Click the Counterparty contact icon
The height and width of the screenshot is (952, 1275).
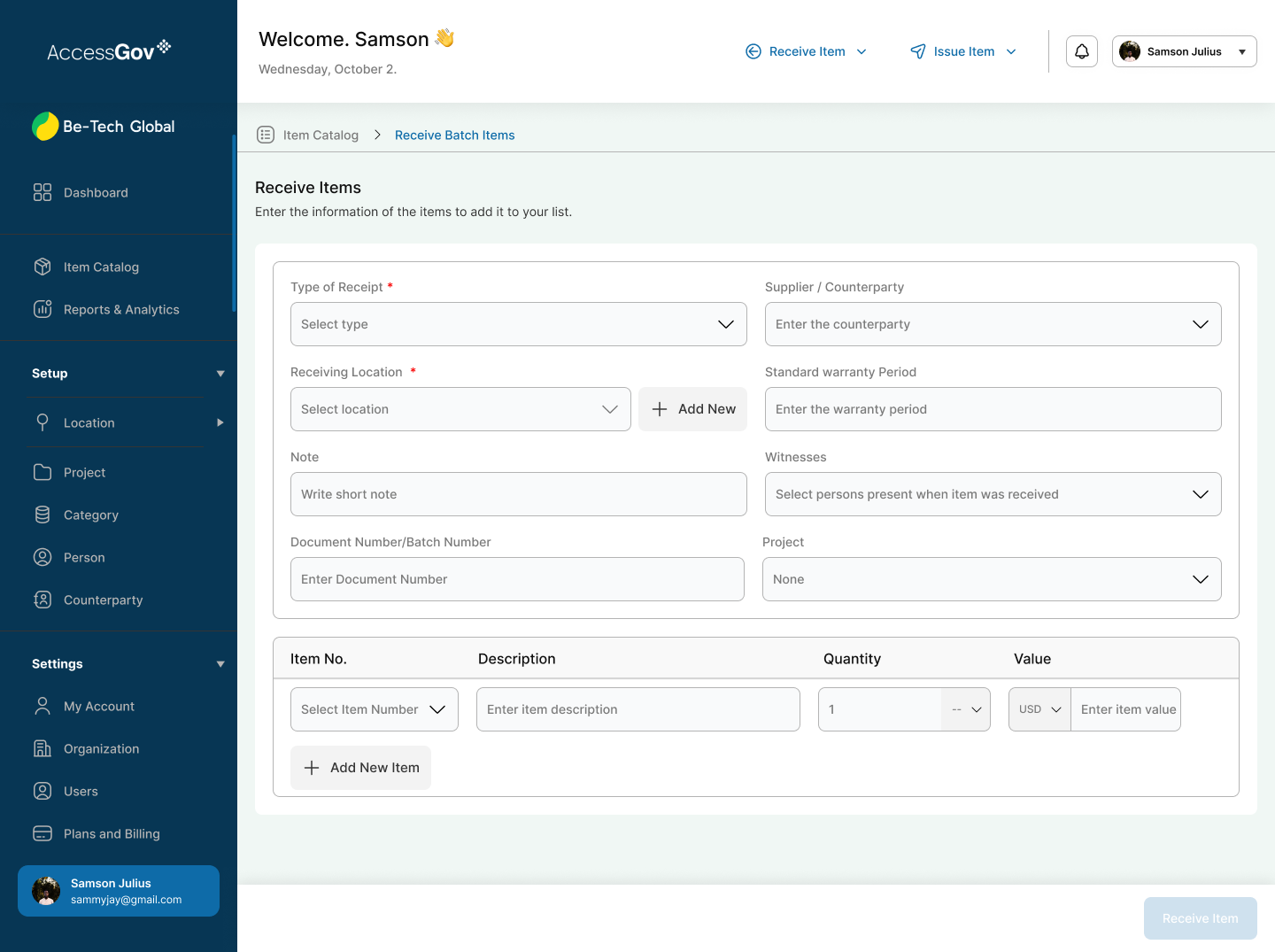click(x=42, y=600)
